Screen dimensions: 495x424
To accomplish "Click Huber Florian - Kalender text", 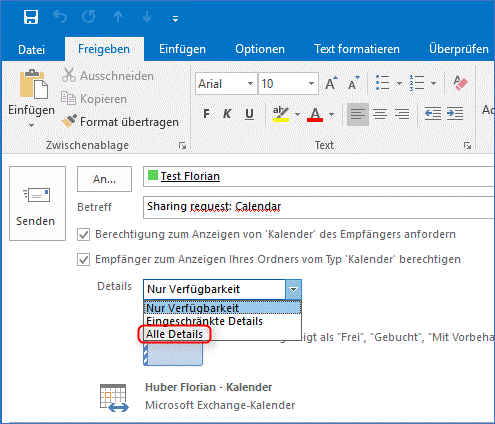I will click(x=209, y=387).
